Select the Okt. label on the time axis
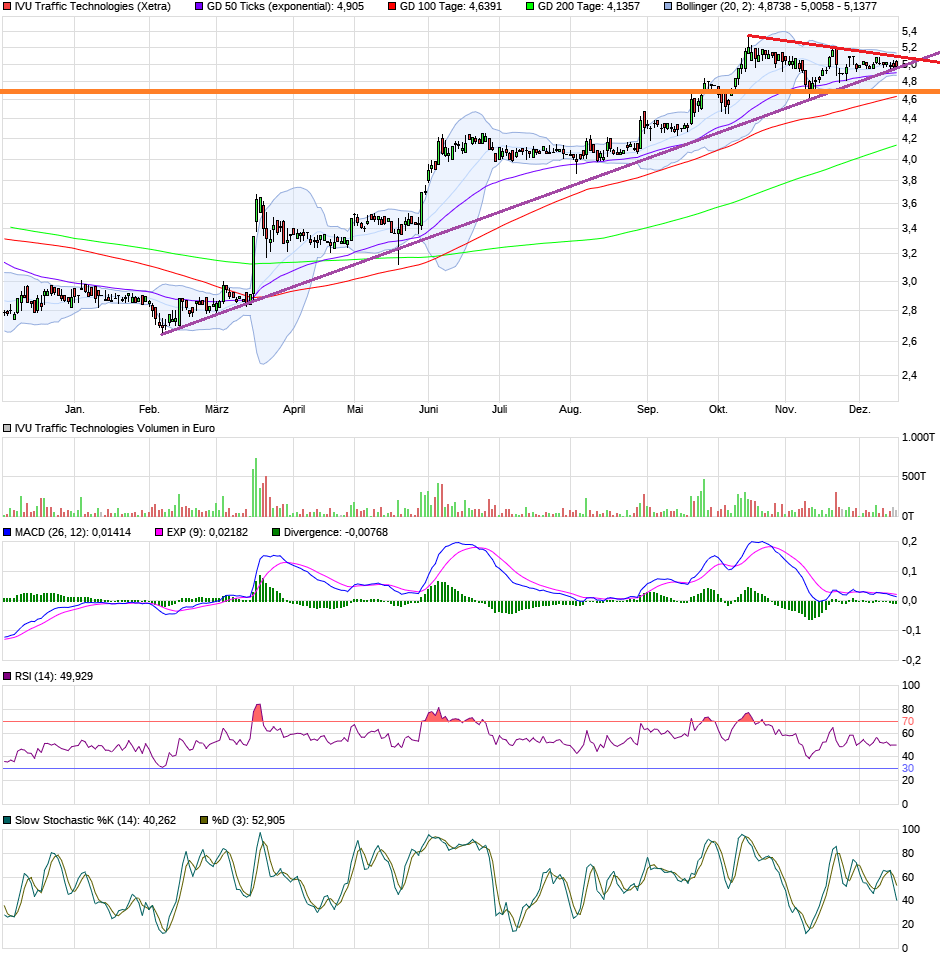This screenshot has height=958, width=940. pyautogui.click(x=718, y=409)
